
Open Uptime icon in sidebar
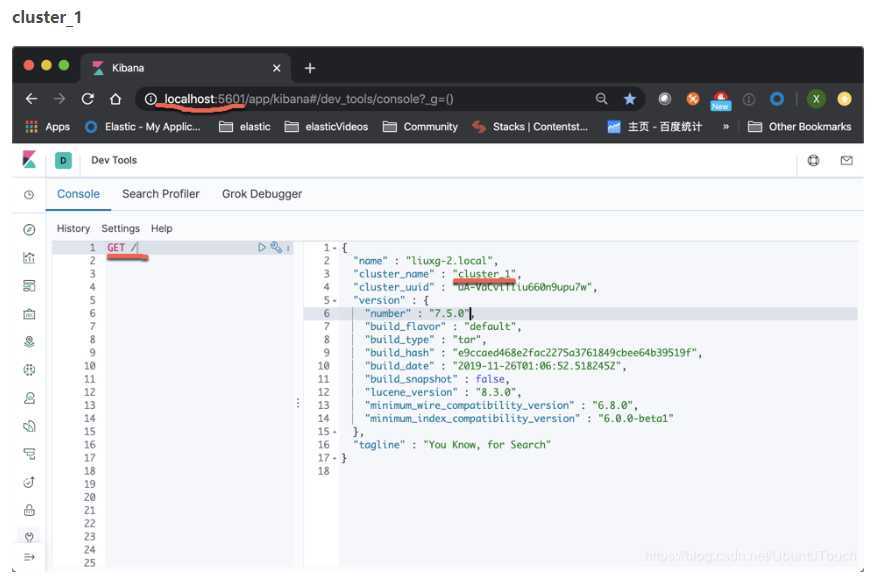[x=29, y=482]
